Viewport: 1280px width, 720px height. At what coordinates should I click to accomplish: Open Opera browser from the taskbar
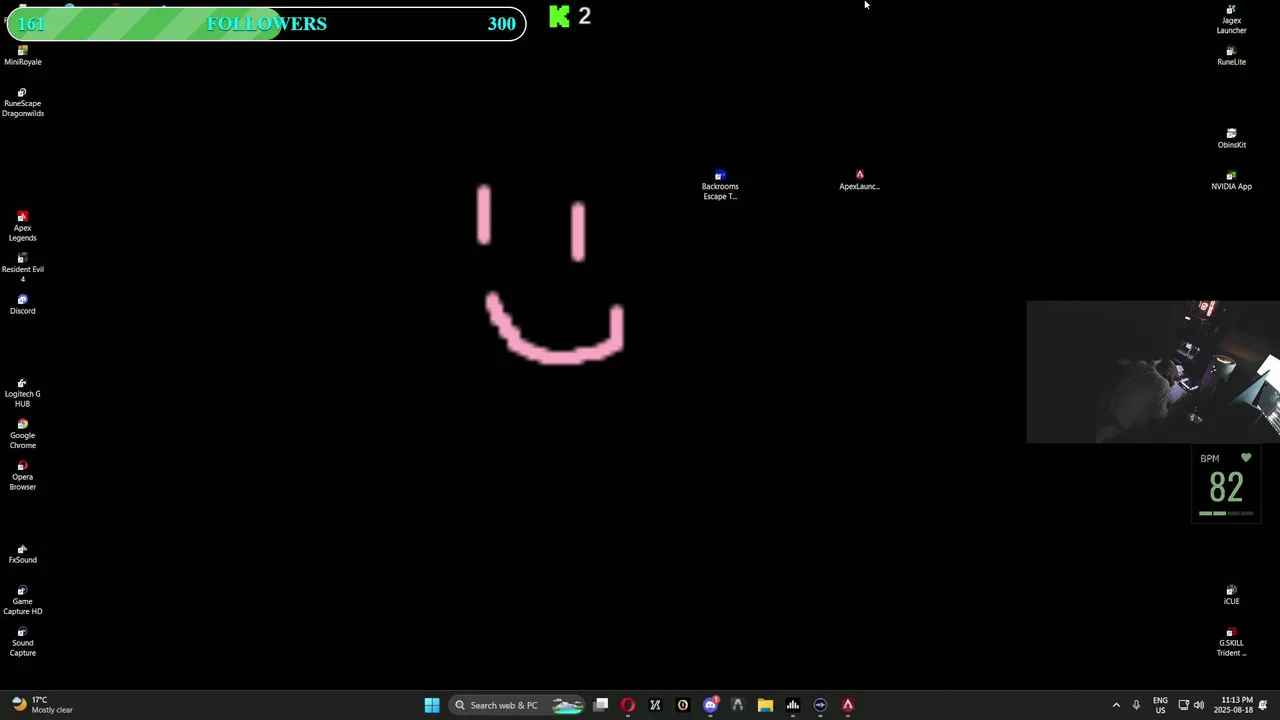coord(628,705)
